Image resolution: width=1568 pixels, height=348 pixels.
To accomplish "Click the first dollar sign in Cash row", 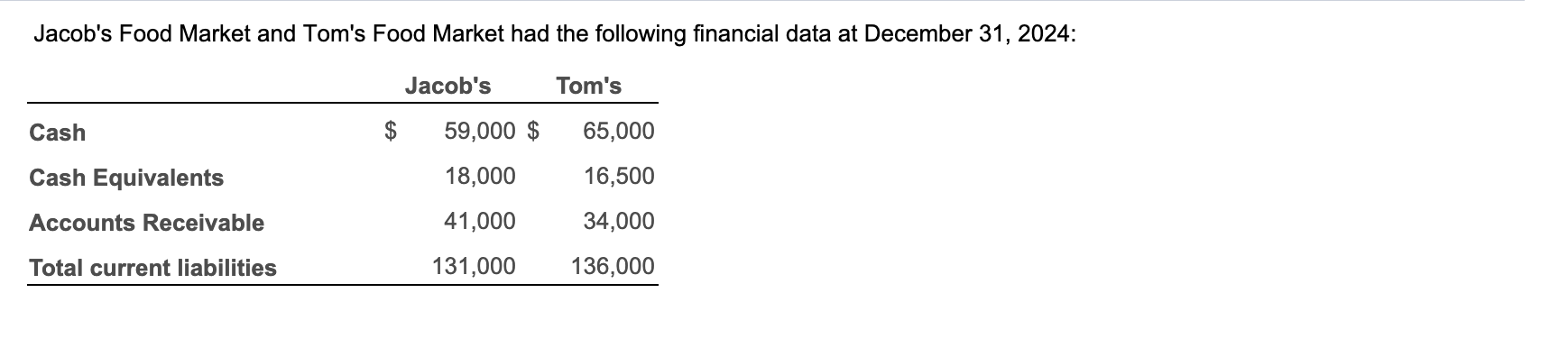I will (x=392, y=132).
